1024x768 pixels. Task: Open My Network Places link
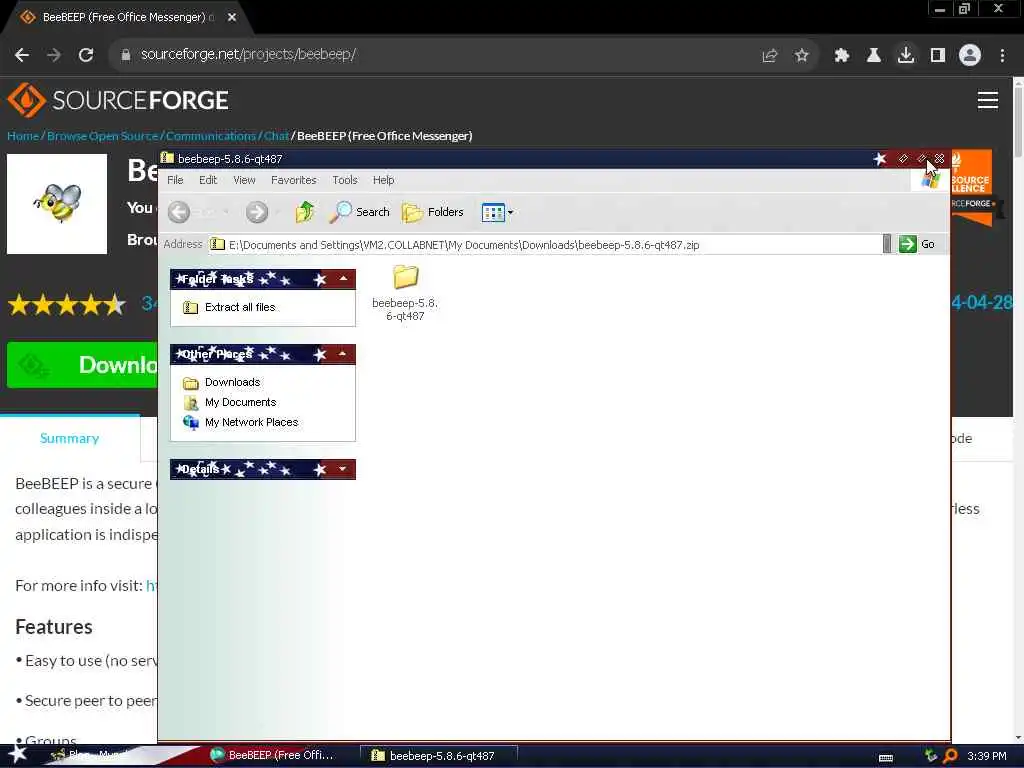251,423
